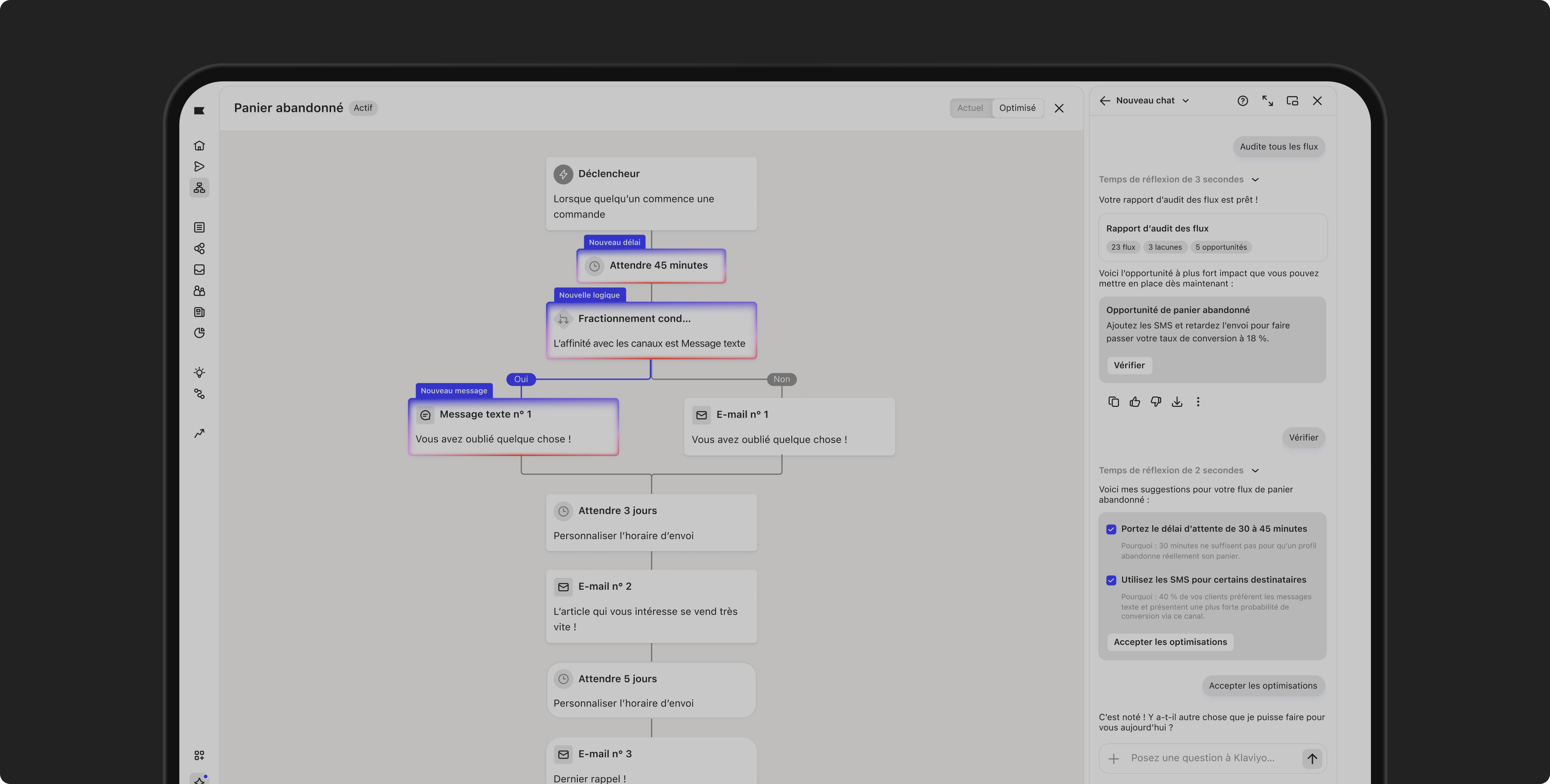Click Accepter les optimisations in suggestions card

[1170, 642]
